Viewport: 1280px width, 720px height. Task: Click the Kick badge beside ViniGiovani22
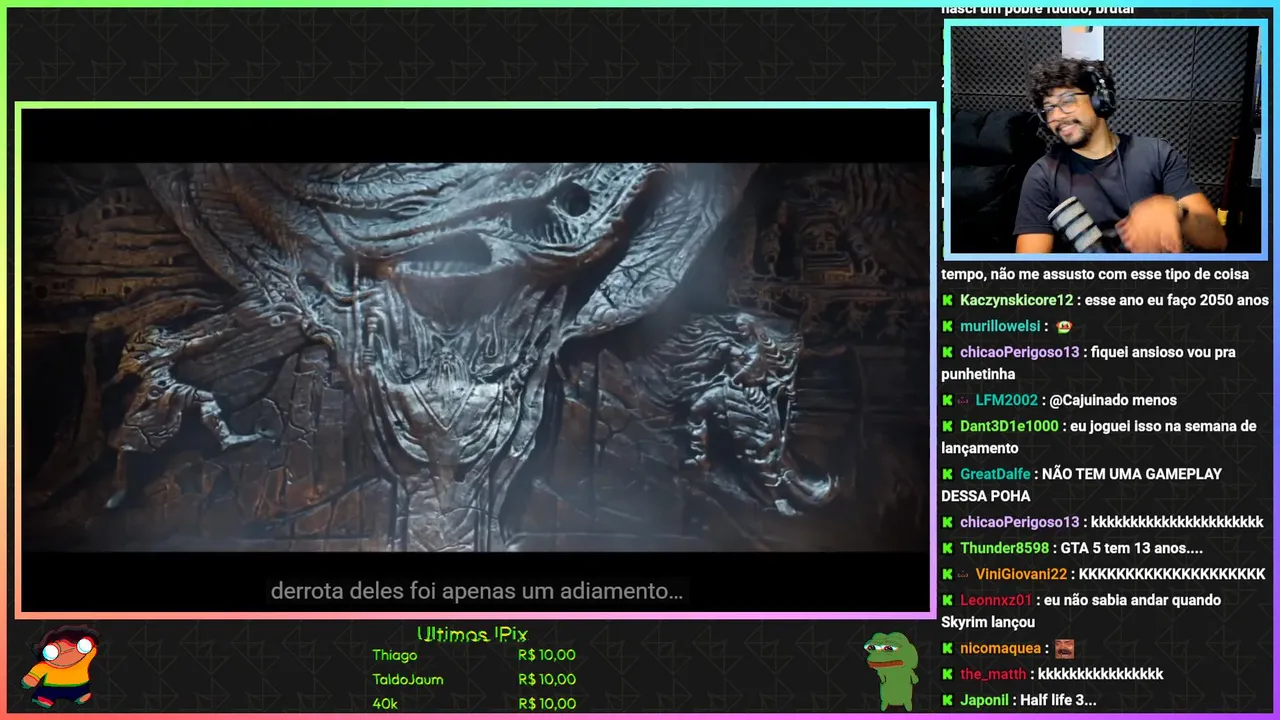(x=947, y=574)
